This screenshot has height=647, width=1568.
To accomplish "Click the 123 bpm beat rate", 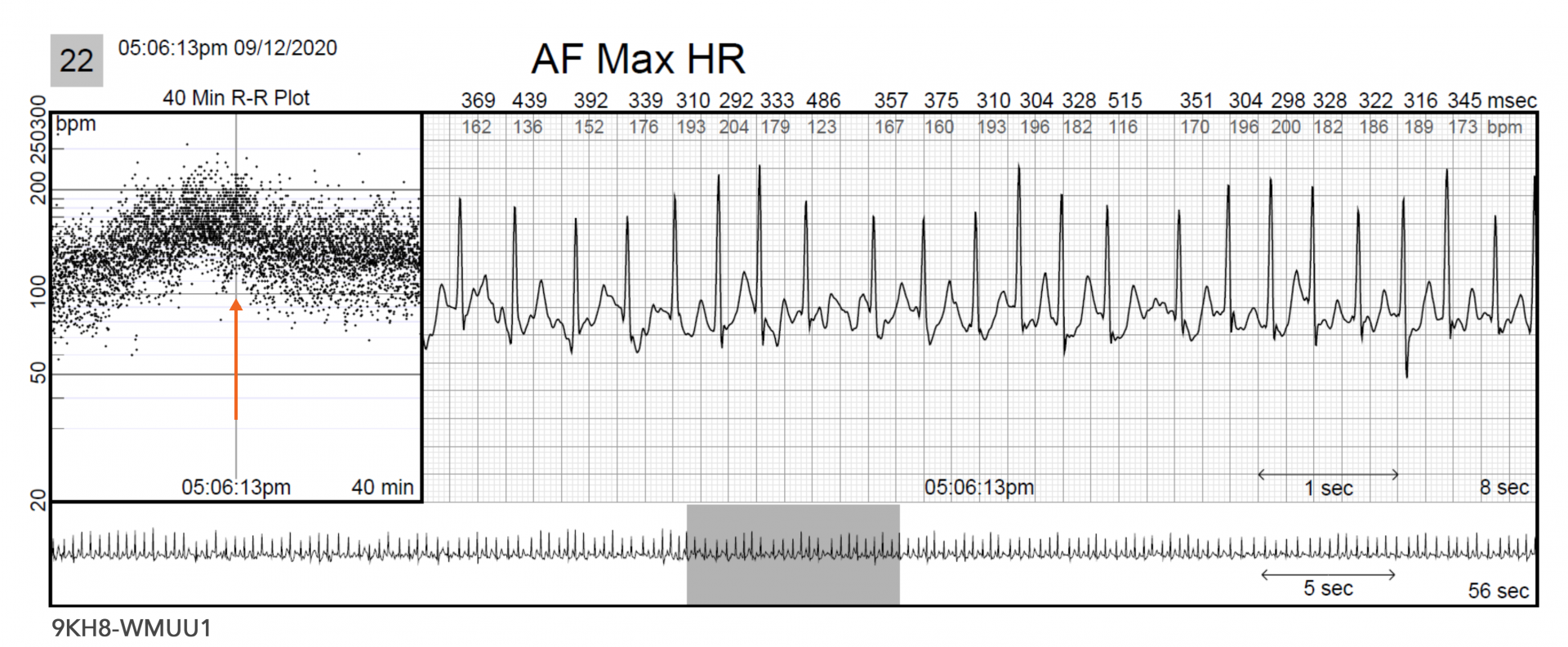I will (x=822, y=127).
